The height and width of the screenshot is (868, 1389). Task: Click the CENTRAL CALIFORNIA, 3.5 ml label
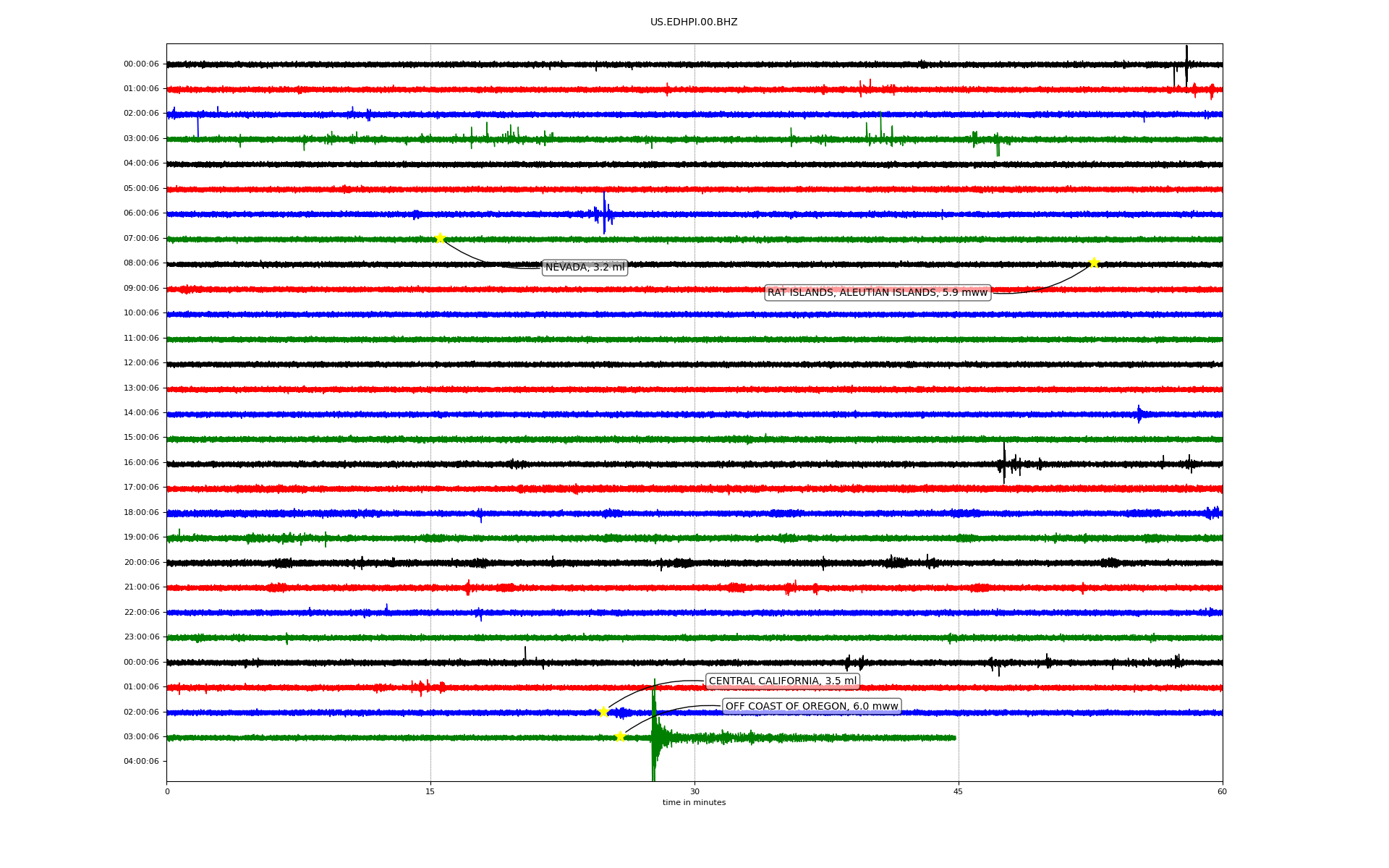coord(782,681)
